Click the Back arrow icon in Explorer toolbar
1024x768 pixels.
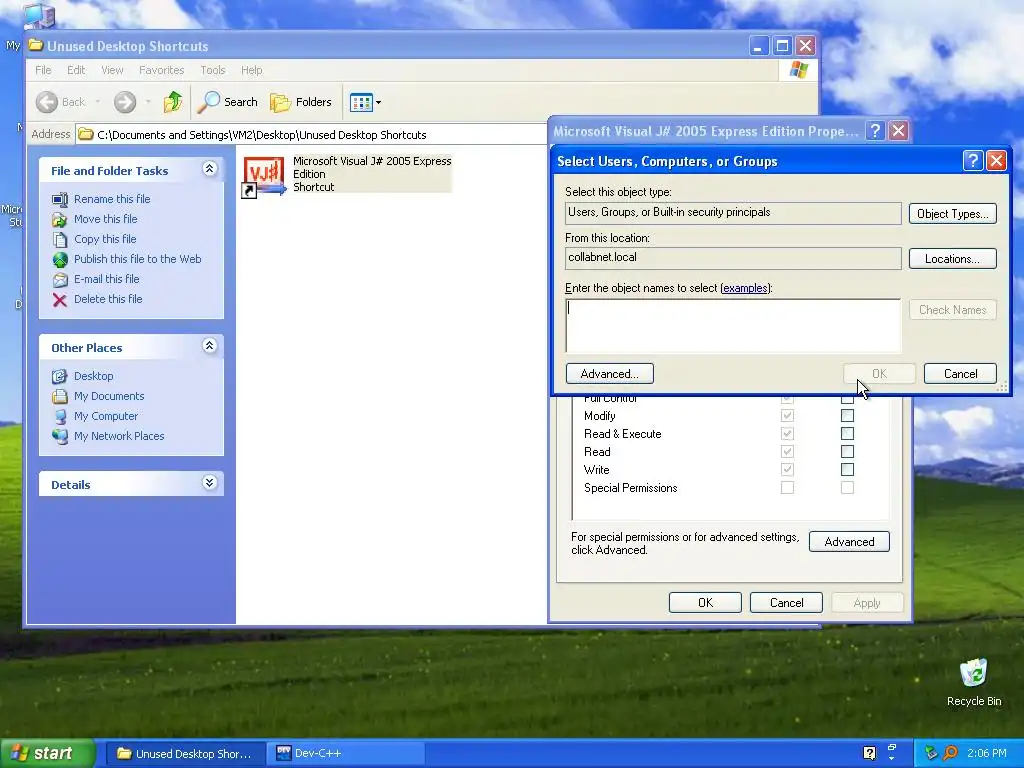coord(47,102)
